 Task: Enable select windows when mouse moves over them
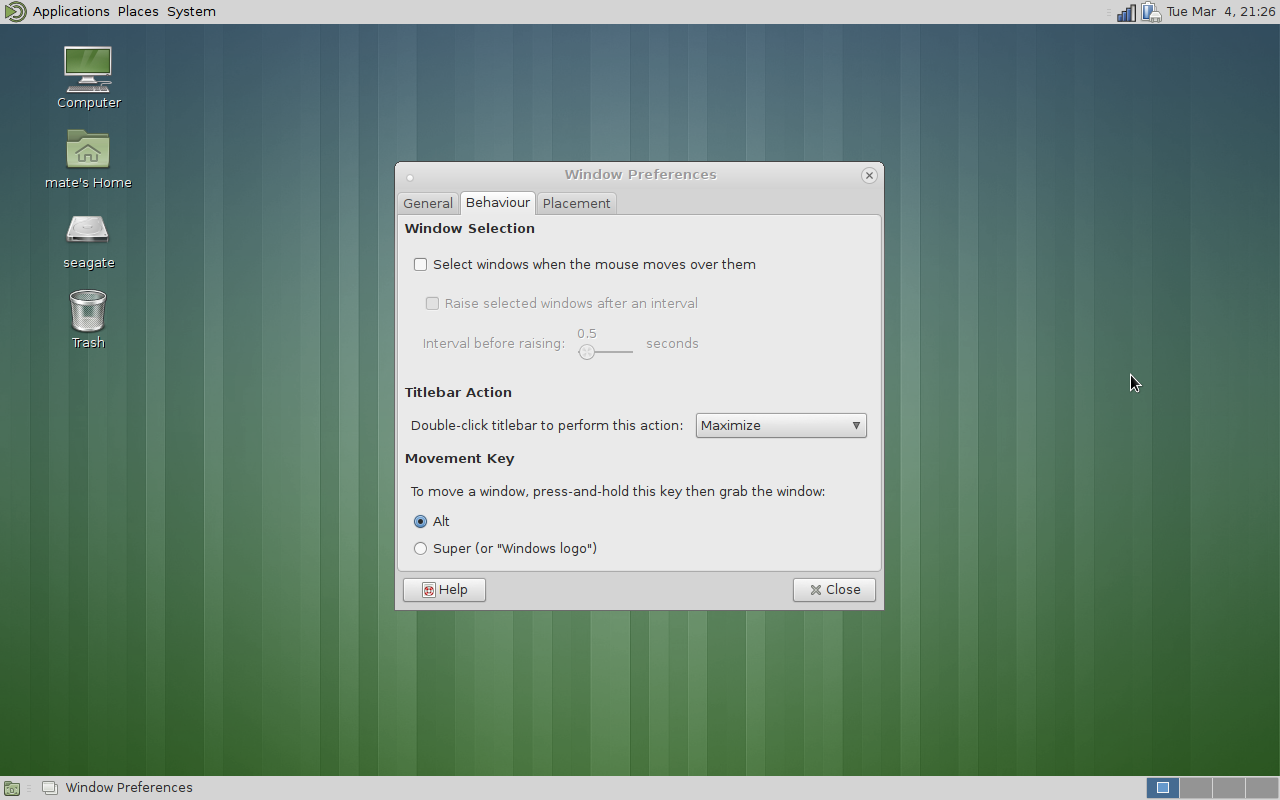(421, 265)
